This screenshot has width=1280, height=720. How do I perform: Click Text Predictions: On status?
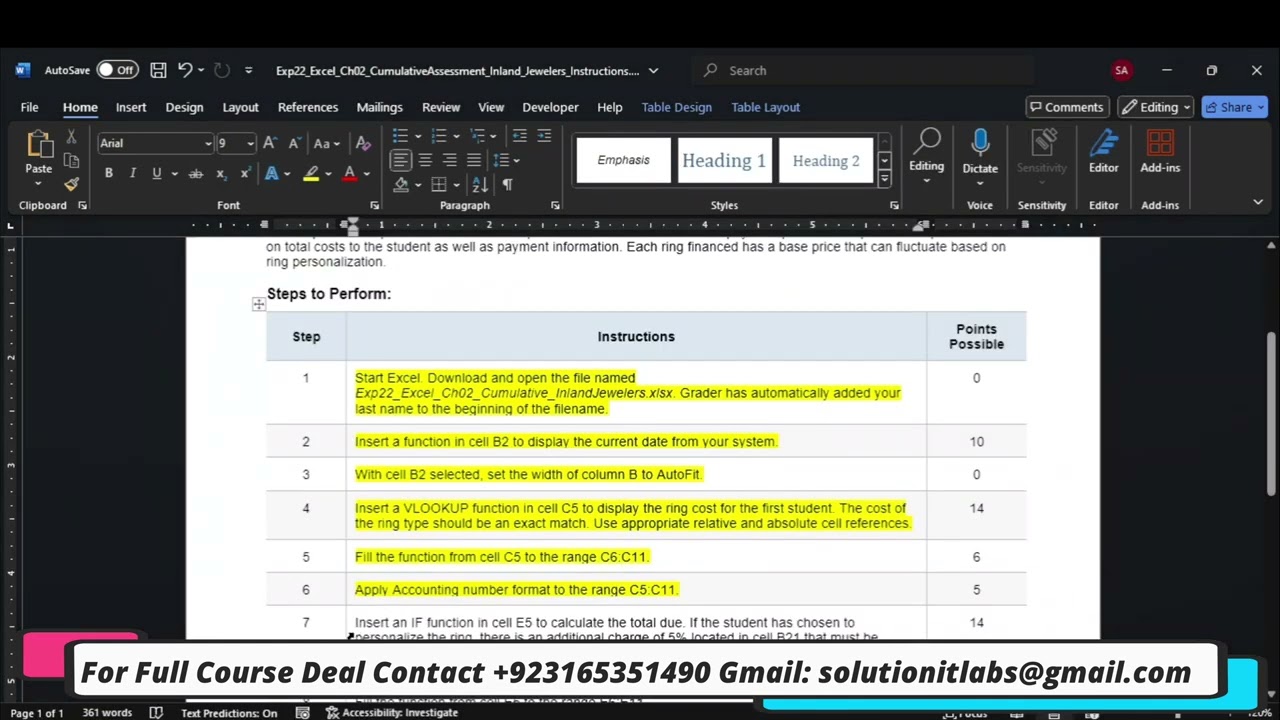point(229,713)
